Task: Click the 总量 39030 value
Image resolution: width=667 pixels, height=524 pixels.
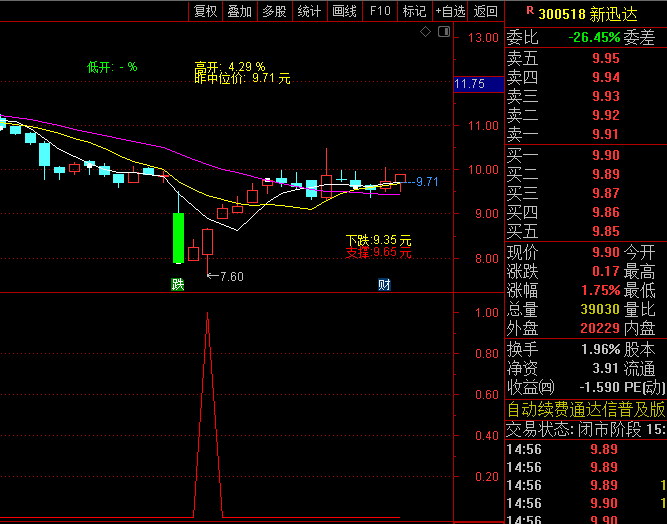Action: 600,309
